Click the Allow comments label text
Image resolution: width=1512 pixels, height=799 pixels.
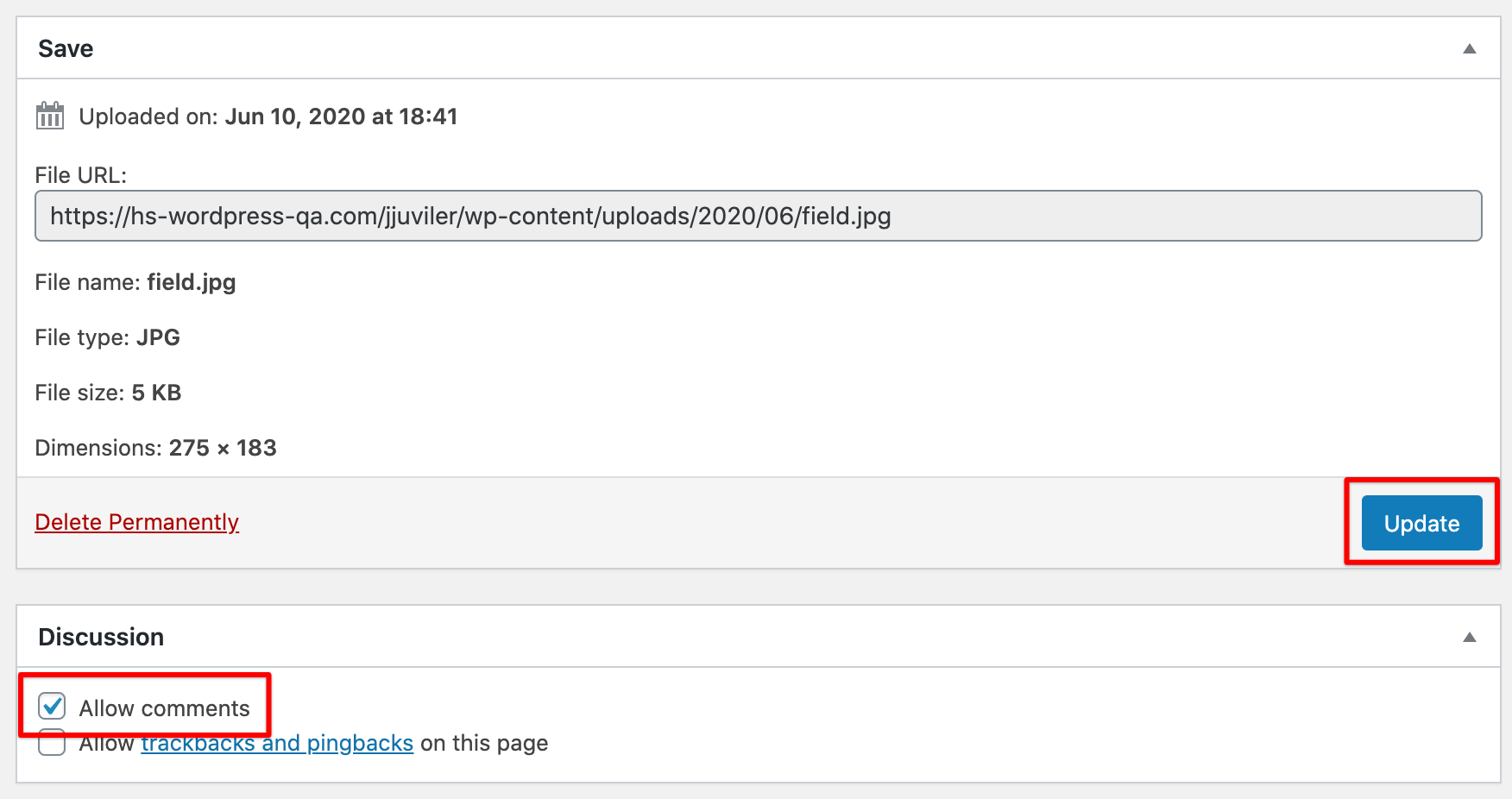click(163, 708)
